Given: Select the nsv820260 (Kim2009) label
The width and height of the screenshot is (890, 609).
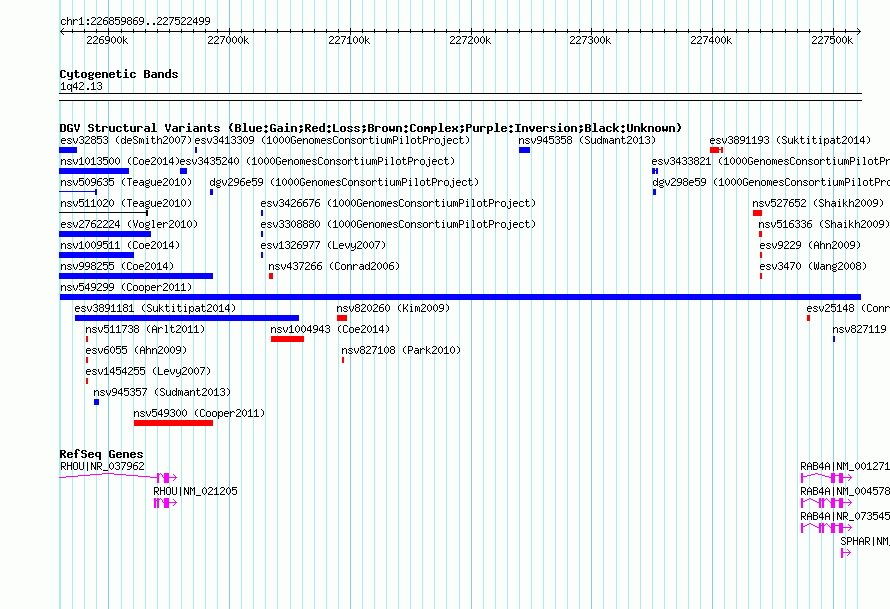Looking at the screenshot, I should click(x=393, y=308).
